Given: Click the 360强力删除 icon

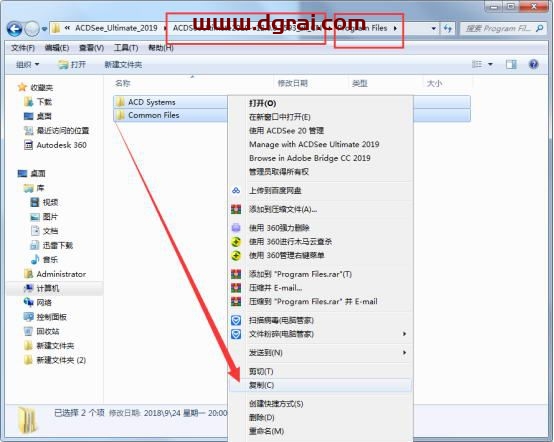Looking at the screenshot, I should [x=236, y=228].
